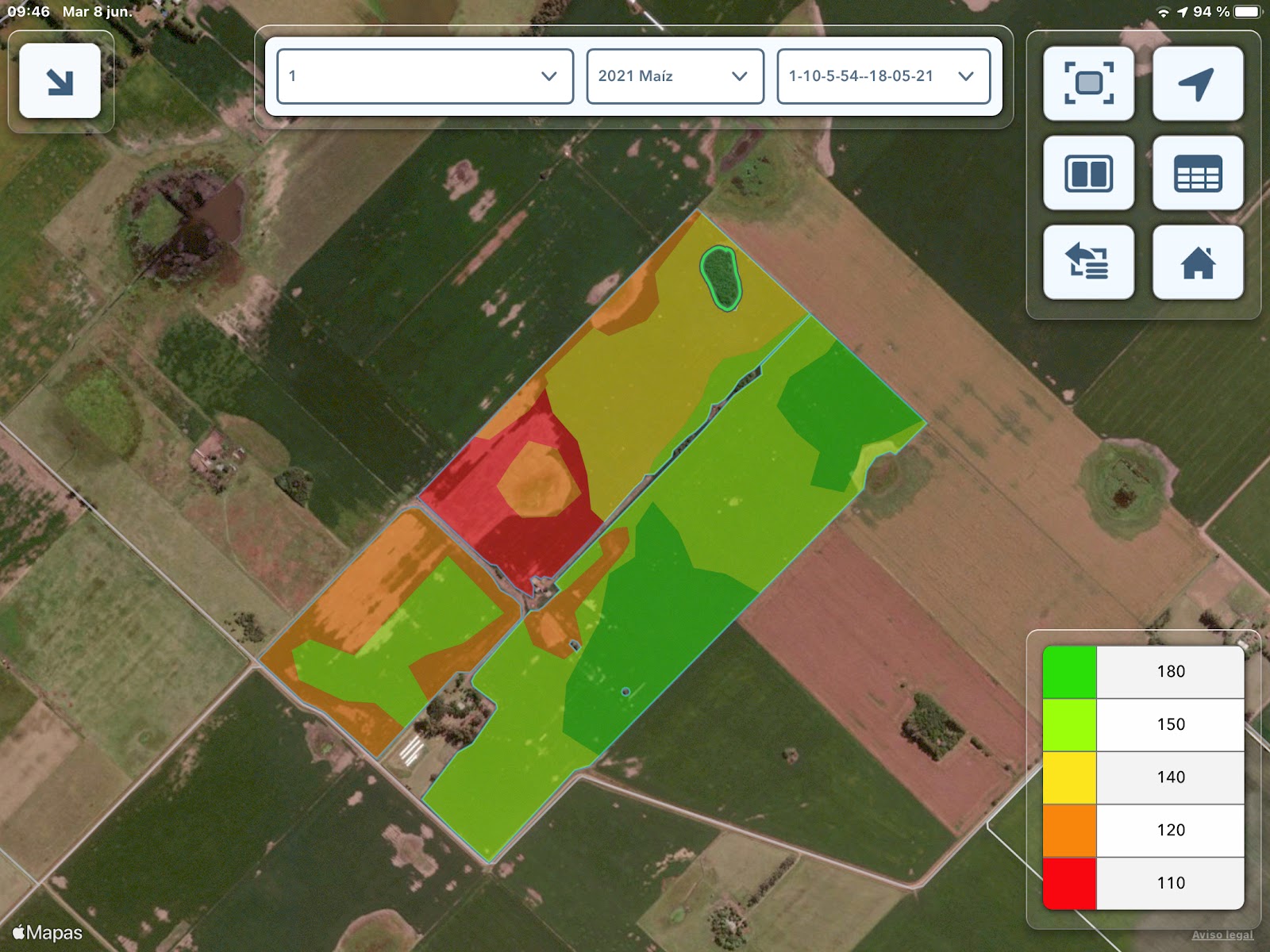The width and height of the screenshot is (1270, 952).
Task: Tap the battery indicator icon
Action: click(1248, 12)
